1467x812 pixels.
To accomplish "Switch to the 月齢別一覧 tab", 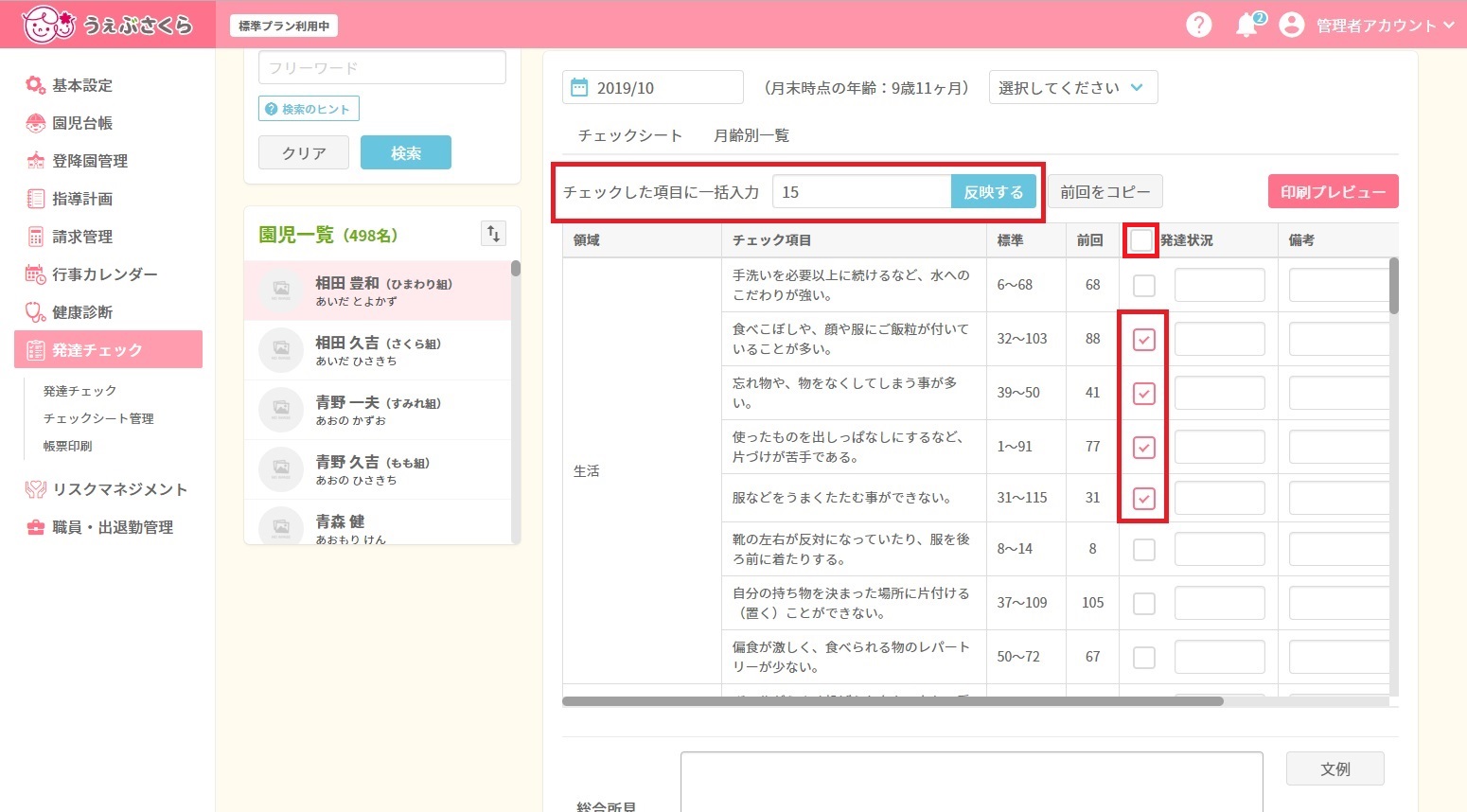I will tap(751, 135).
